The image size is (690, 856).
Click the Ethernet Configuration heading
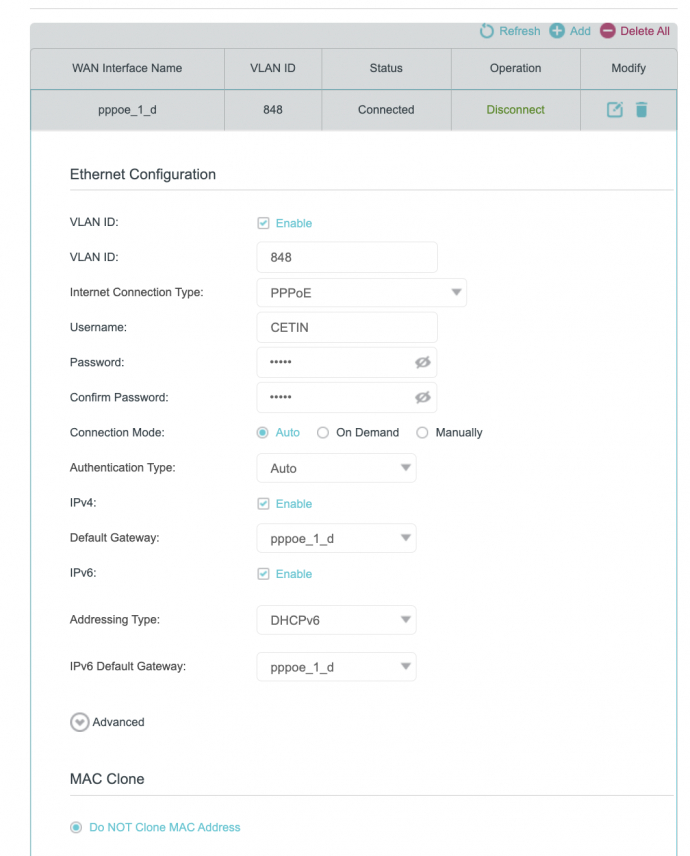142,174
